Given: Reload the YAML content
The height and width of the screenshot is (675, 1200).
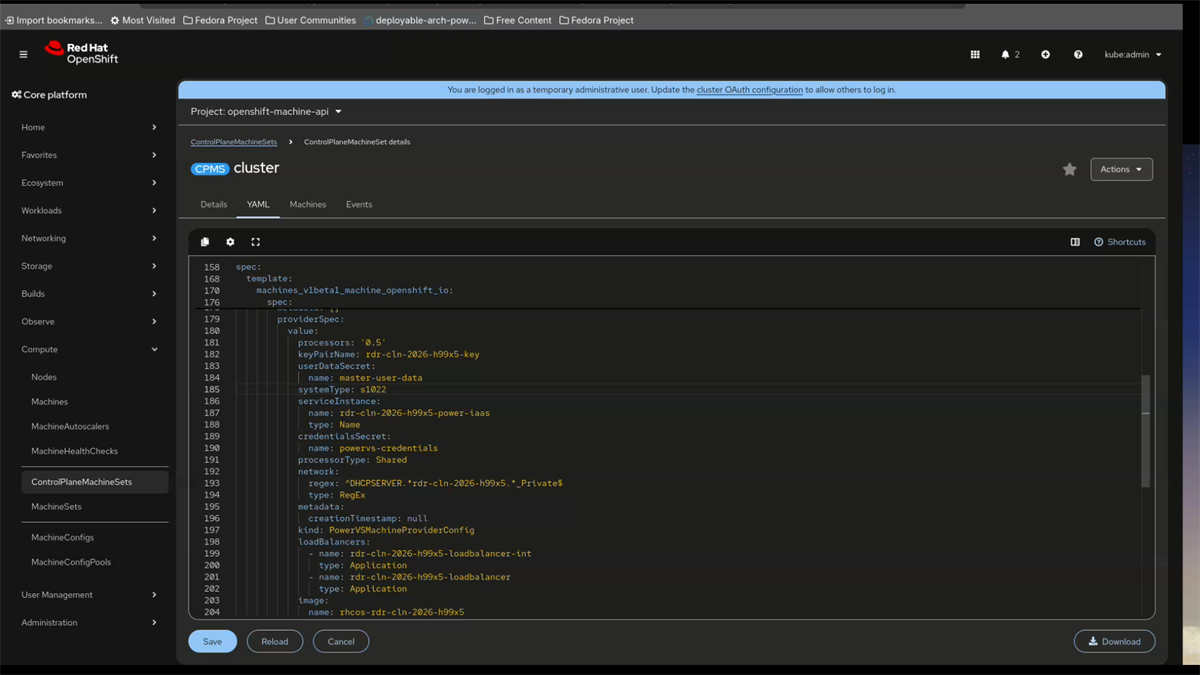Looking at the screenshot, I should pos(274,641).
